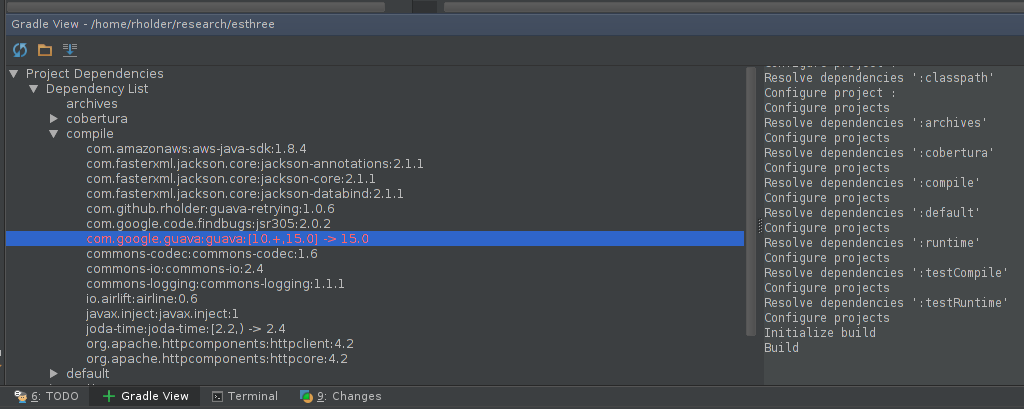Click the Changes tab icon

click(x=306, y=396)
